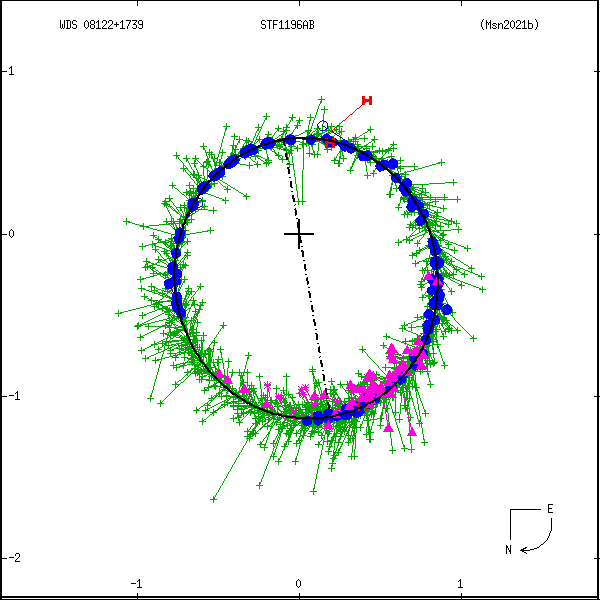Viewport: 600px width, 600px height.
Task: Click the WDS 08122+1739 title text
Action: [101, 25]
